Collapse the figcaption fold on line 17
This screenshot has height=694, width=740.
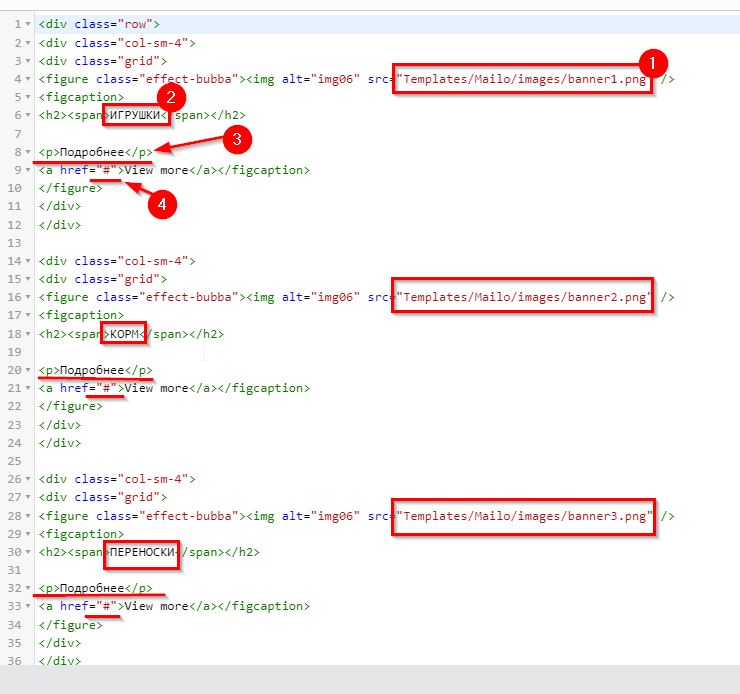(x=28, y=316)
